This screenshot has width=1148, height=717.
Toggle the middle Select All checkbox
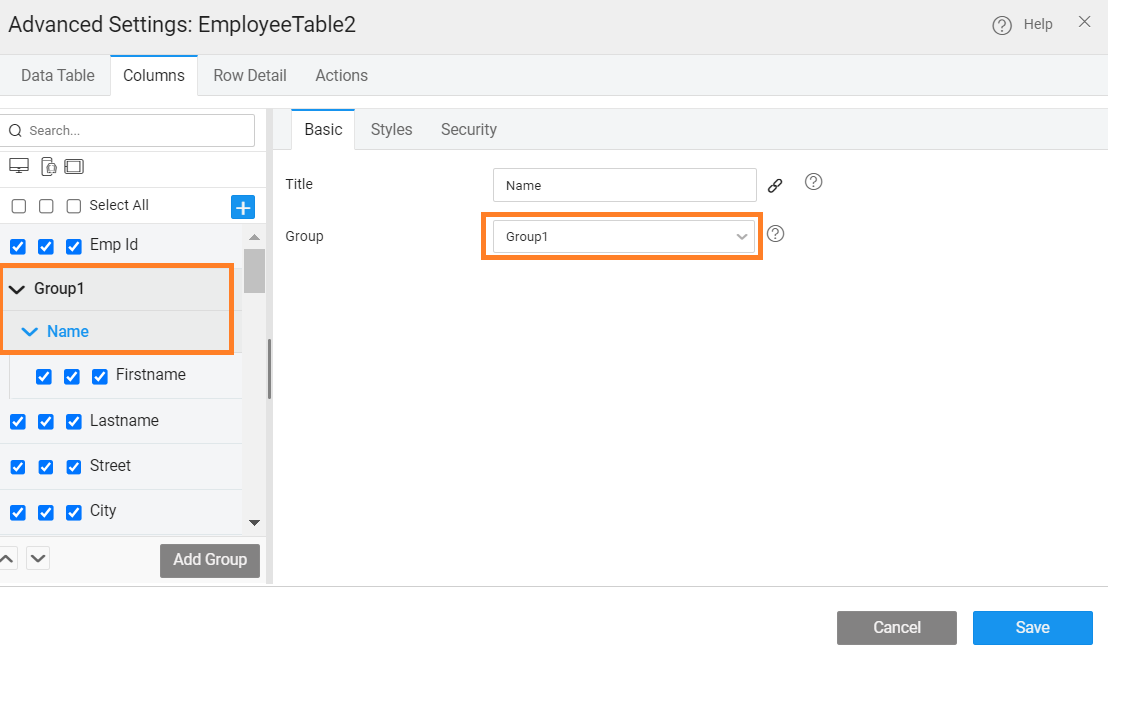(x=46, y=206)
